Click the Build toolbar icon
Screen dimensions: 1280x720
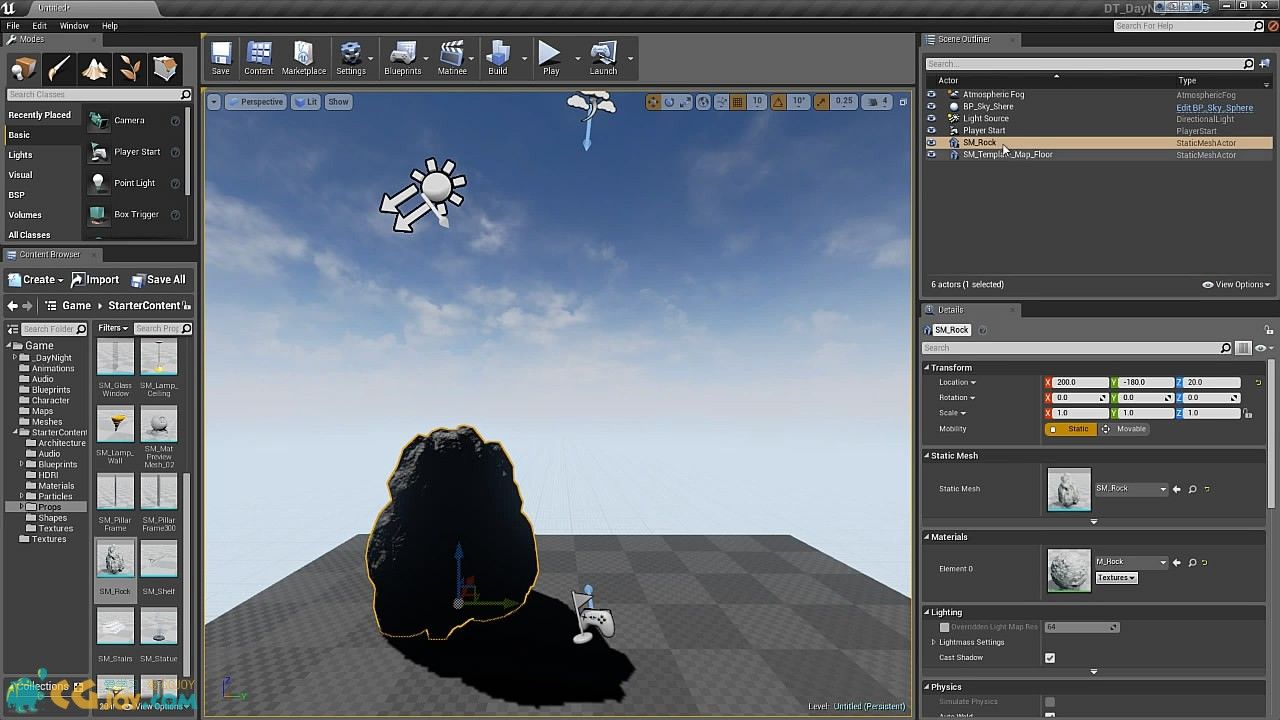[x=498, y=59]
